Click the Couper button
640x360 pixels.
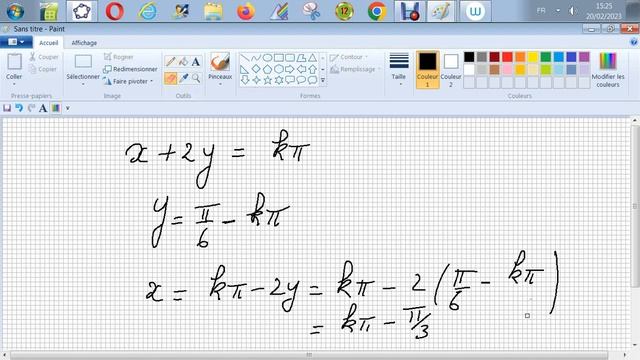pos(44,57)
